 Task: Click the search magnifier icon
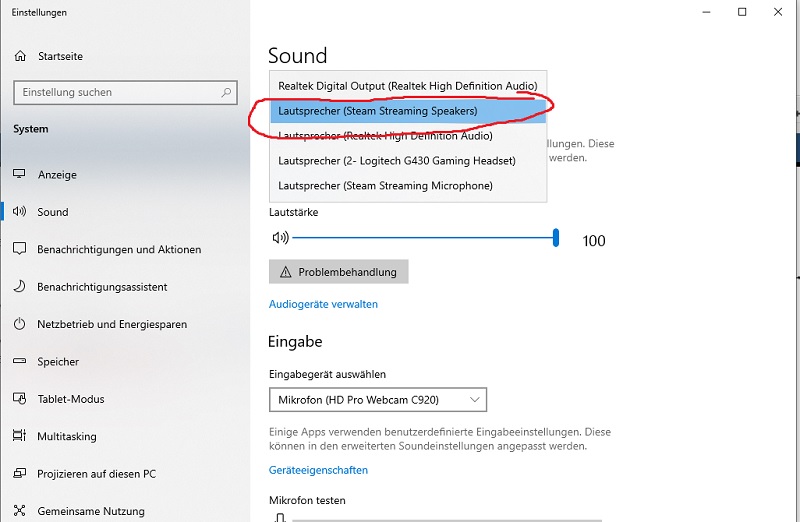point(226,92)
